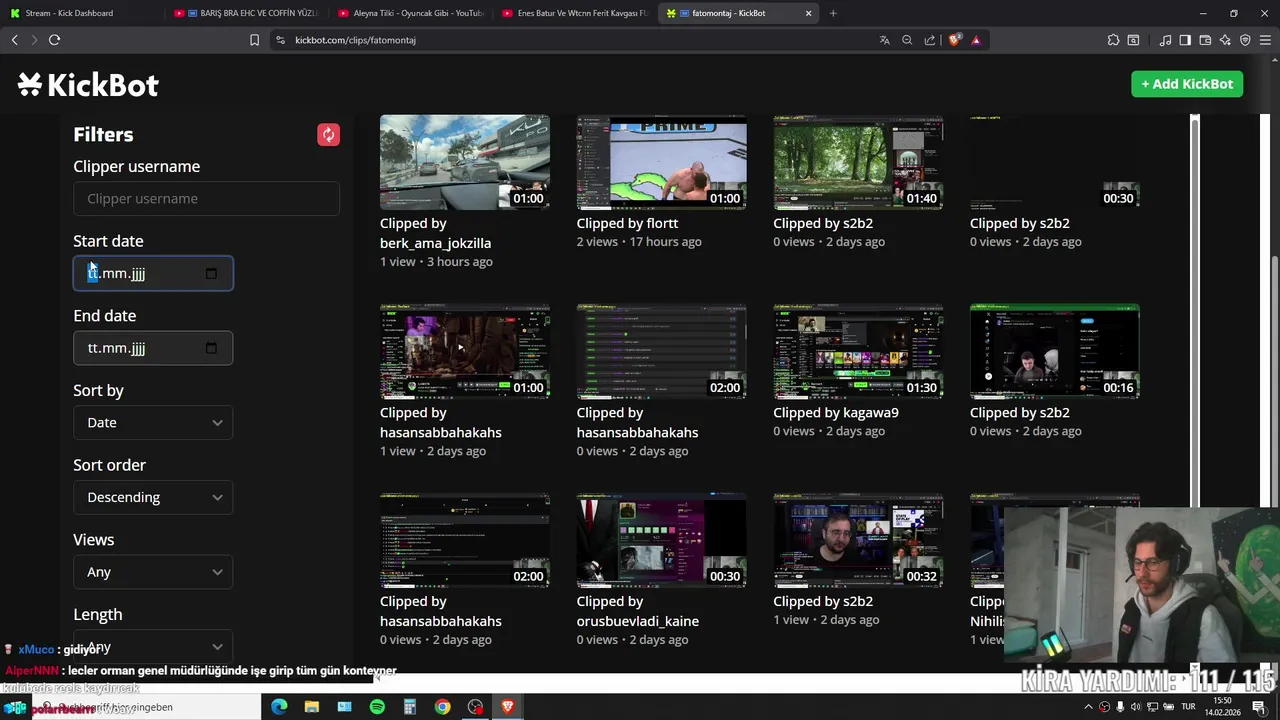
Task: Go back with the browser back arrow
Action: [14, 40]
